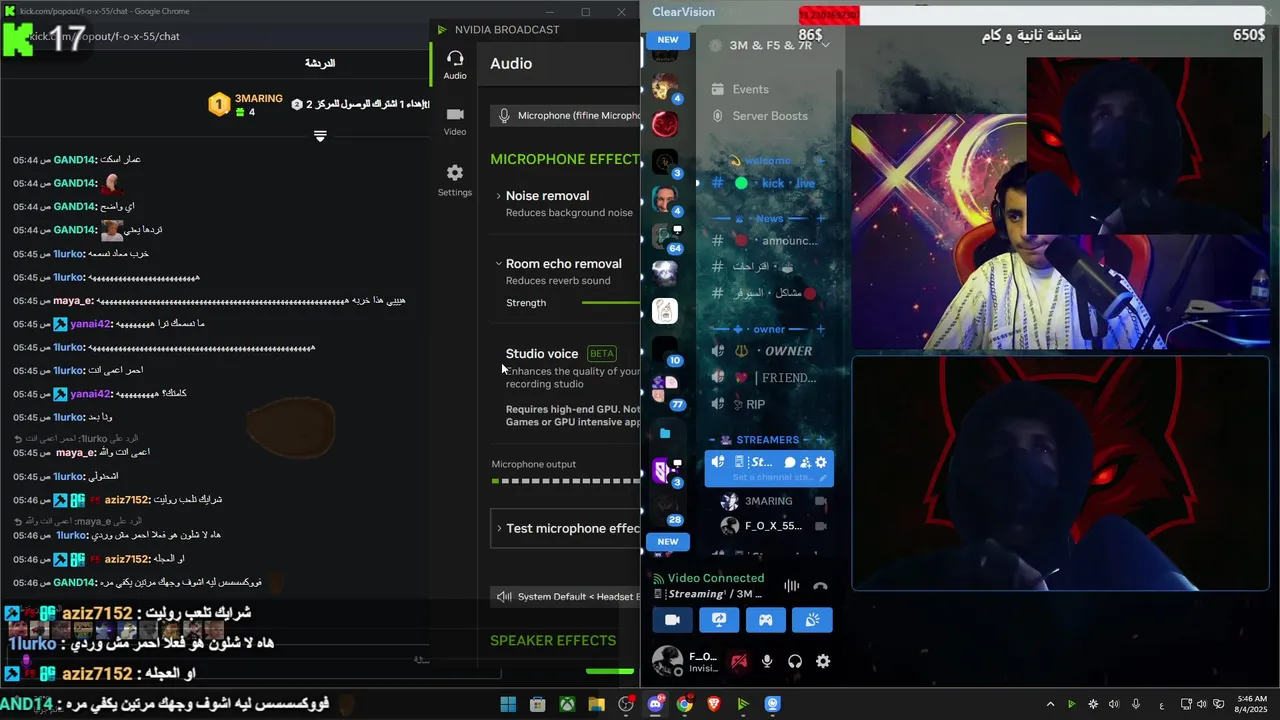
Task: Open the 3M & F5 & 7R server menu
Action: (x=769, y=45)
